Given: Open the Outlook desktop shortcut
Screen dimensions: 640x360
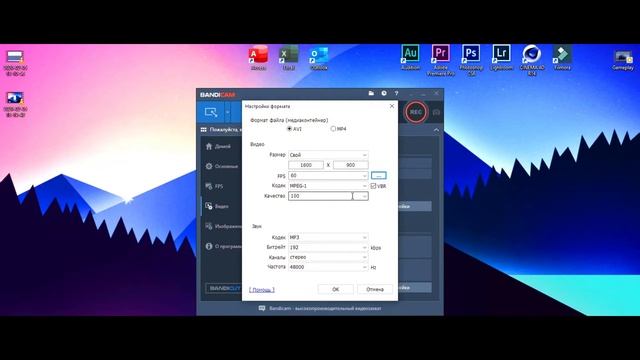Looking at the screenshot, I should [319, 58].
